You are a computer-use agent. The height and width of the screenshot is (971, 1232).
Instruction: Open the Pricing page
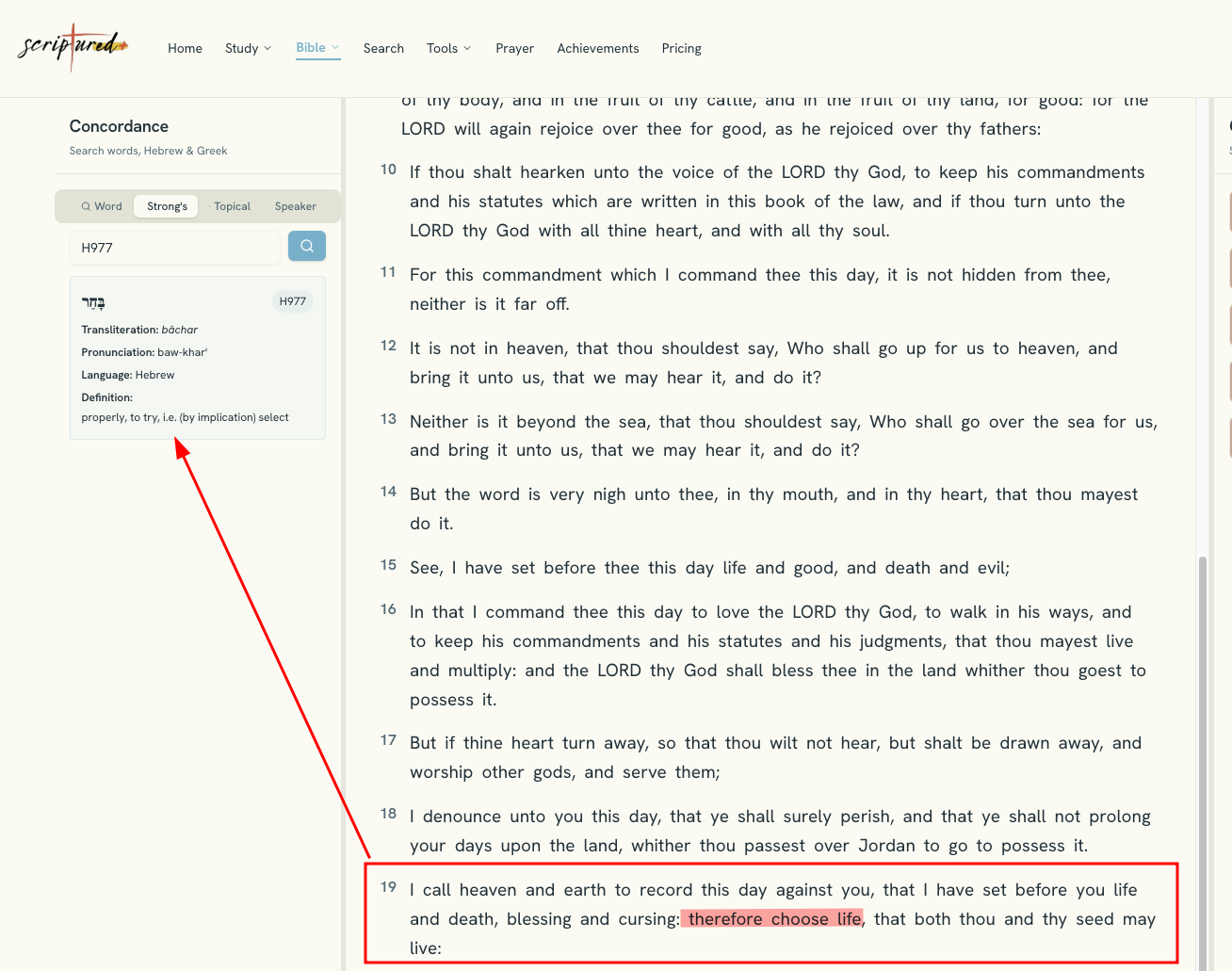(x=681, y=48)
